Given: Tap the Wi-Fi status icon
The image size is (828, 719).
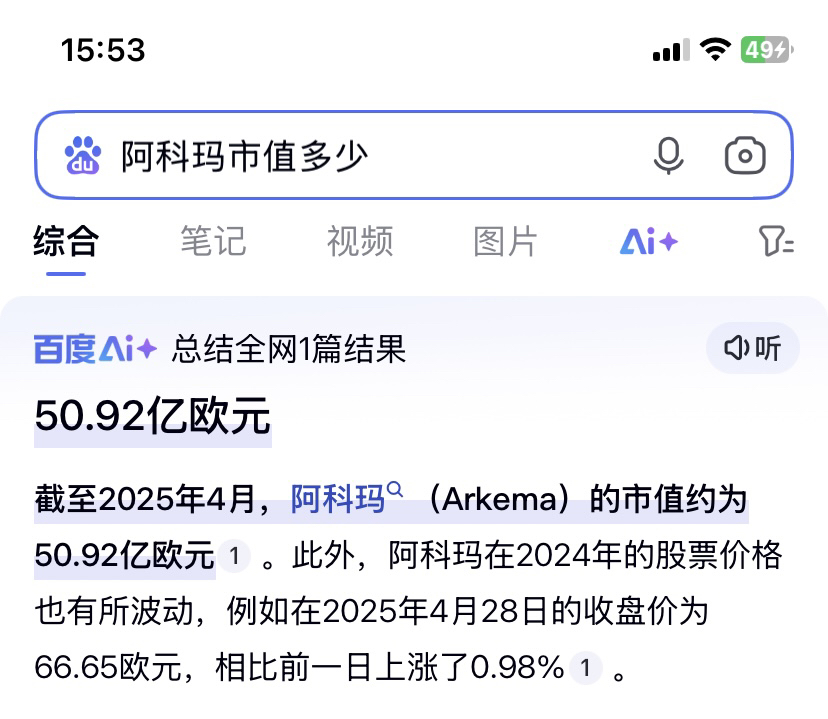Looking at the screenshot, I should click(x=715, y=50).
